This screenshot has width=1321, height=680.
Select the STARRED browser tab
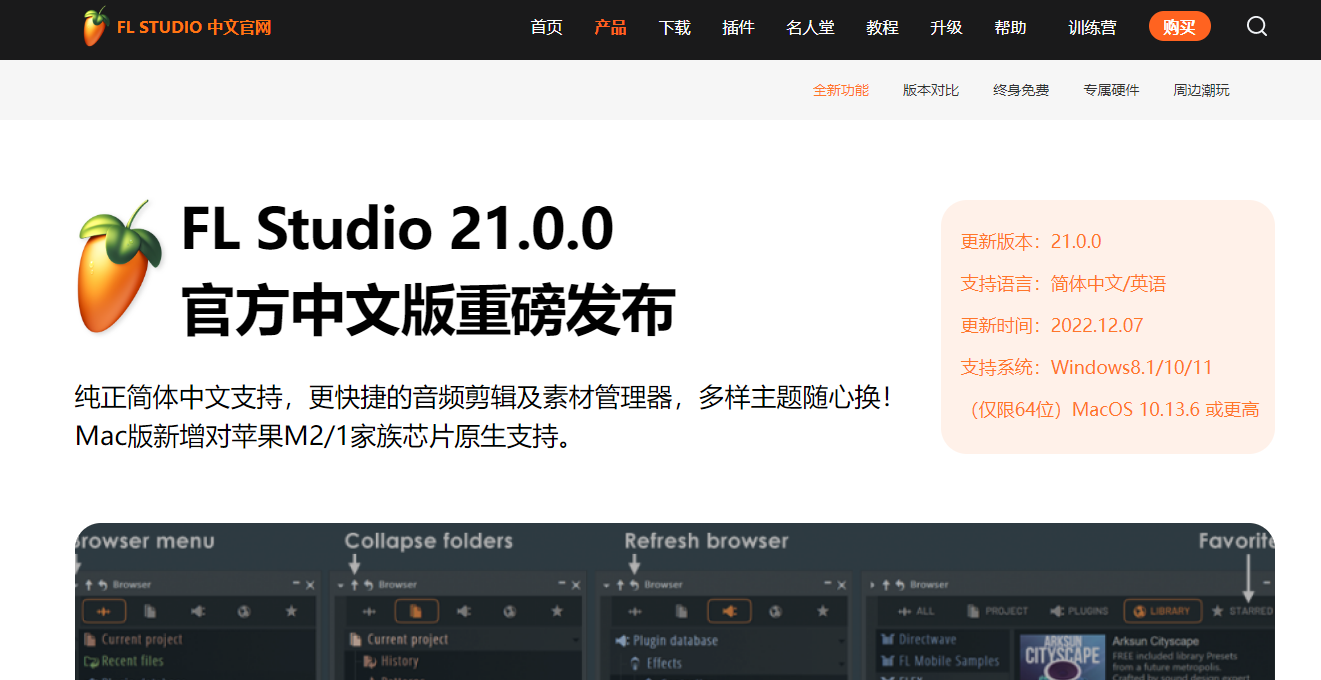click(1243, 610)
